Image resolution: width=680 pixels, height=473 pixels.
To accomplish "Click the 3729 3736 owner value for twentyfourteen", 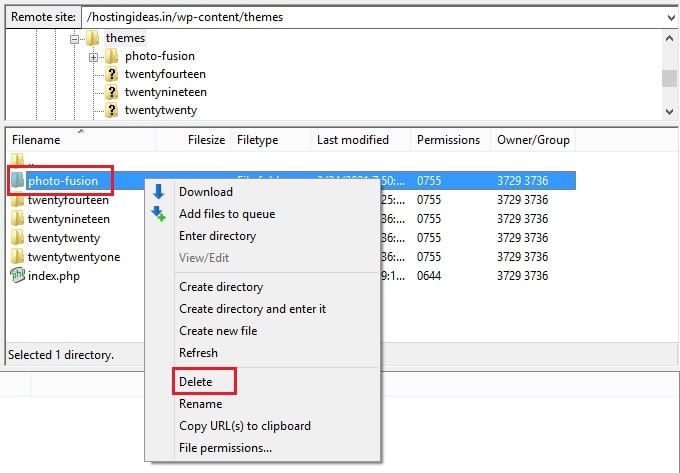I will pyautogui.click(x=523, y=200).
